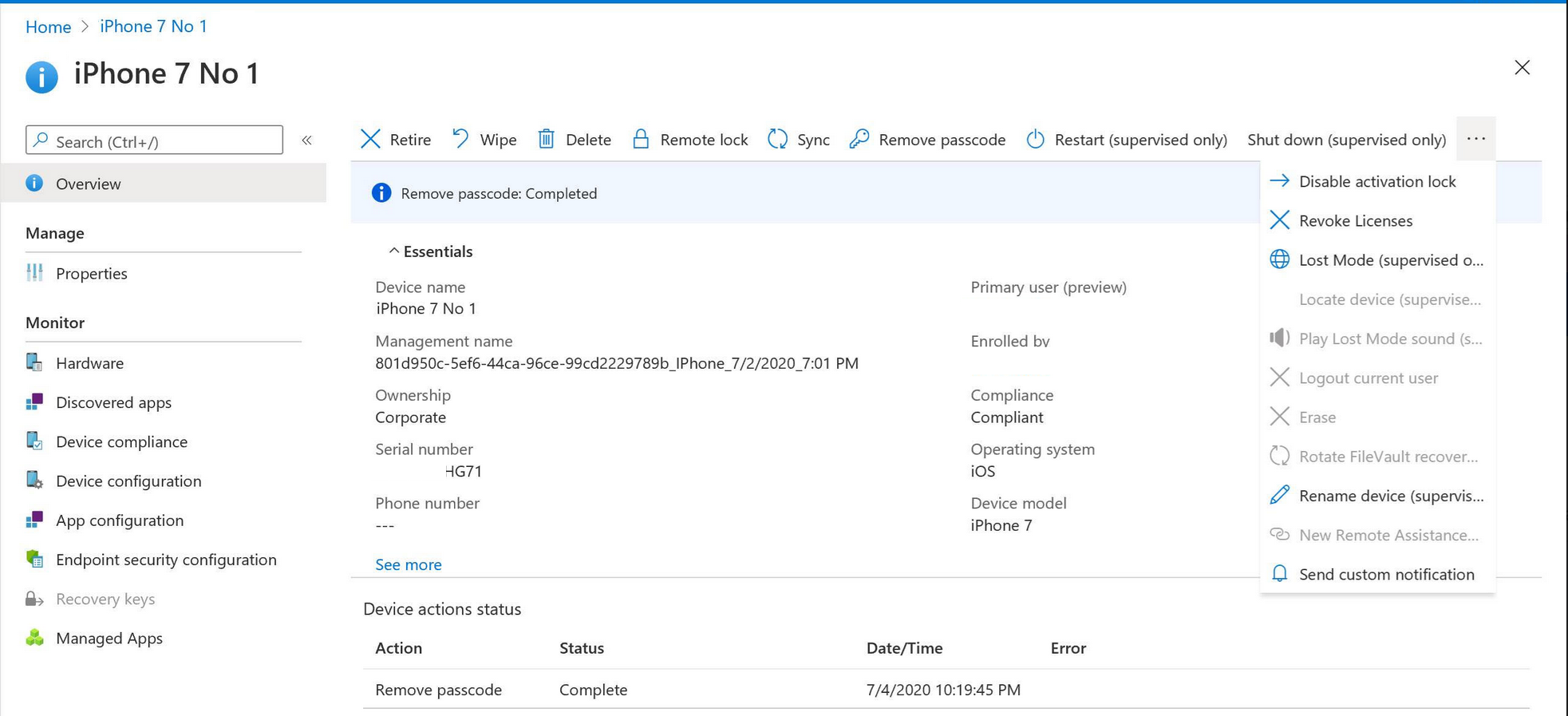Open the See more link
The width and height of the screenshot is (1568, 716).
tap(408, 564)
